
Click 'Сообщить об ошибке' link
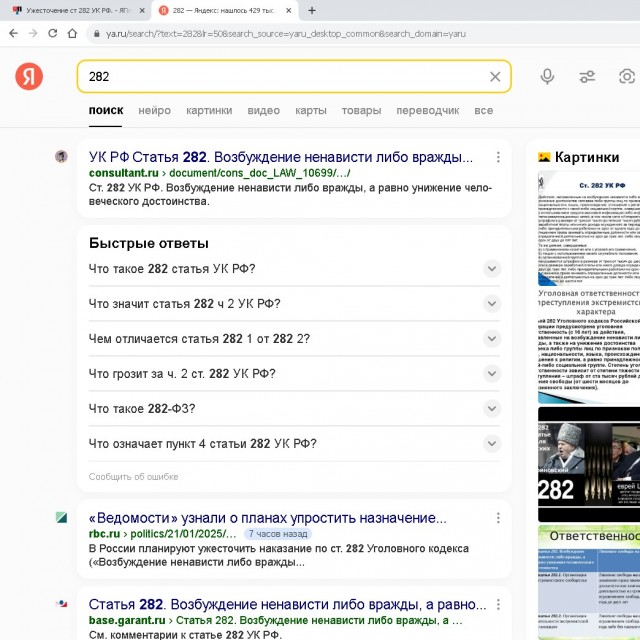pos(133,476)
